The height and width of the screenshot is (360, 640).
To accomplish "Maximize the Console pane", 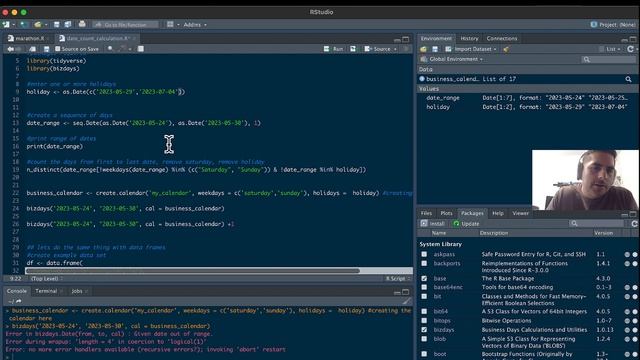I will click(405, 291).
